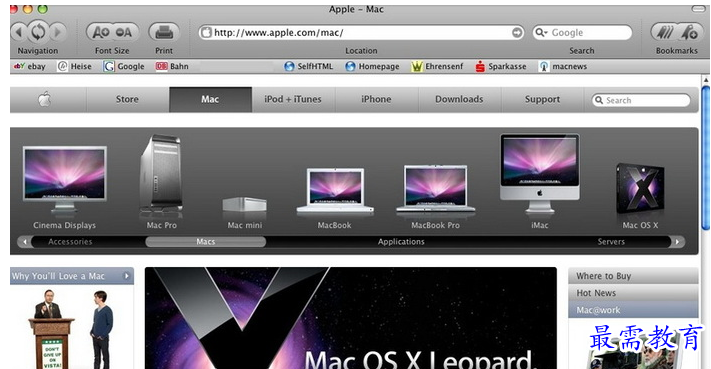Click the vertical scrollbar thumb
Viewport: 711px width, 369px height.
[x=706, y=158]
